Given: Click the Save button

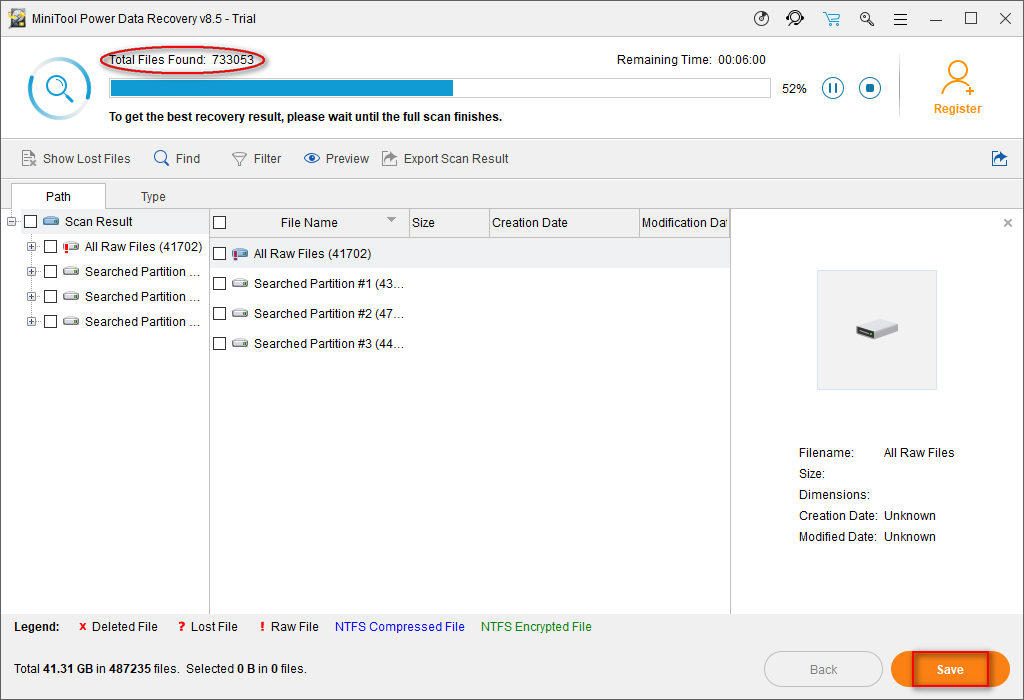Looking at the screenshot, I should tap(950, 669).
